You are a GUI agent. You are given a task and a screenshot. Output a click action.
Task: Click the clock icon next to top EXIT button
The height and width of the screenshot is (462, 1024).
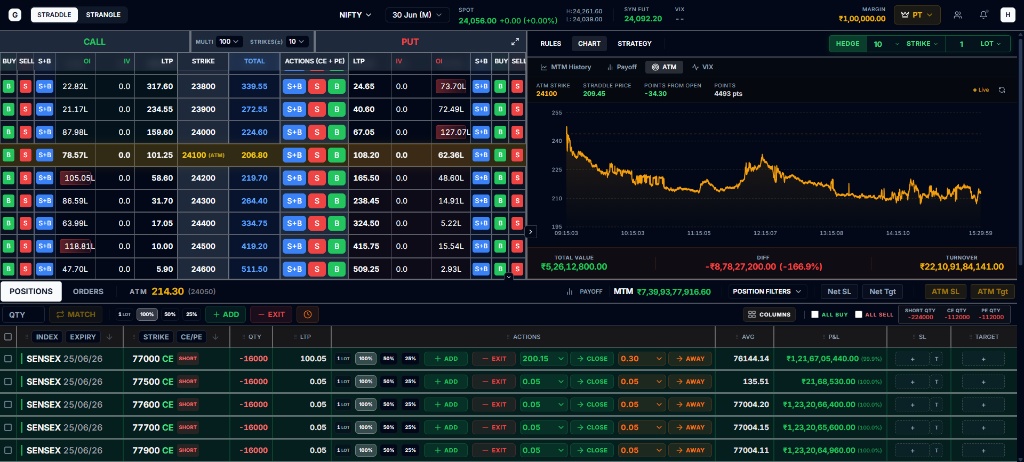(x=307, y=314)
